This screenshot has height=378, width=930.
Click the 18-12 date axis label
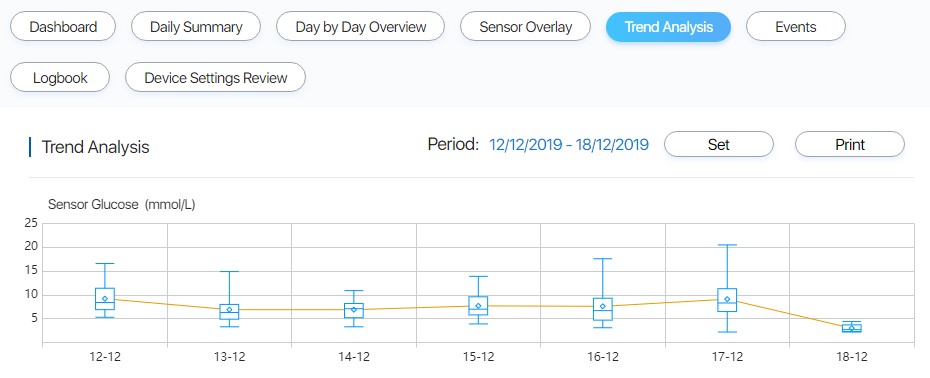click(852, 357)
